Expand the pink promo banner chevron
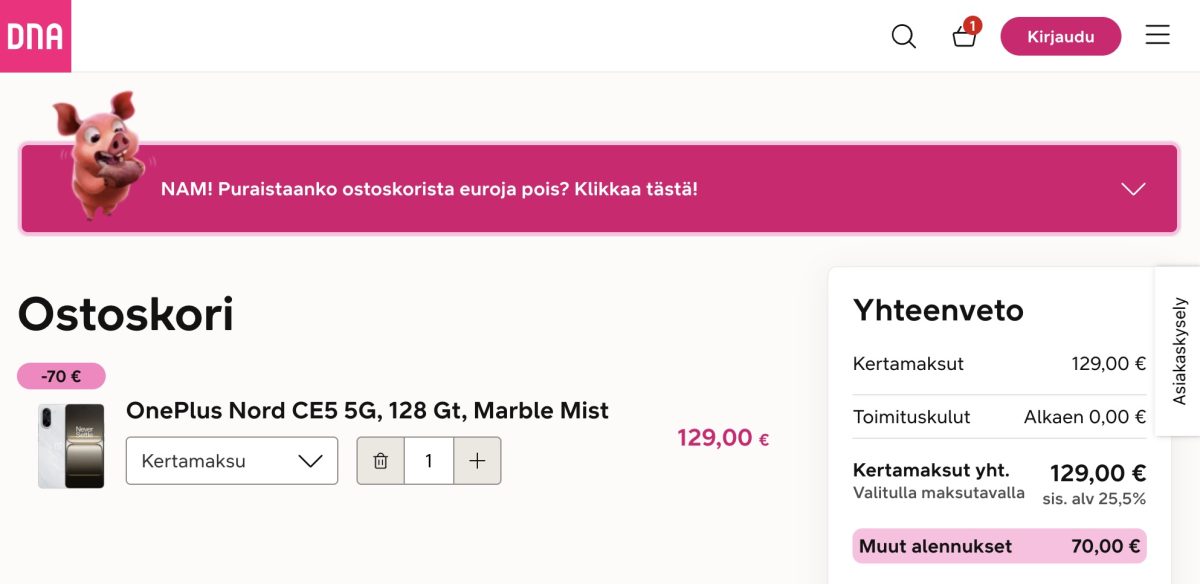The width and height of the screenshot is (1200, 584). 1132,189
